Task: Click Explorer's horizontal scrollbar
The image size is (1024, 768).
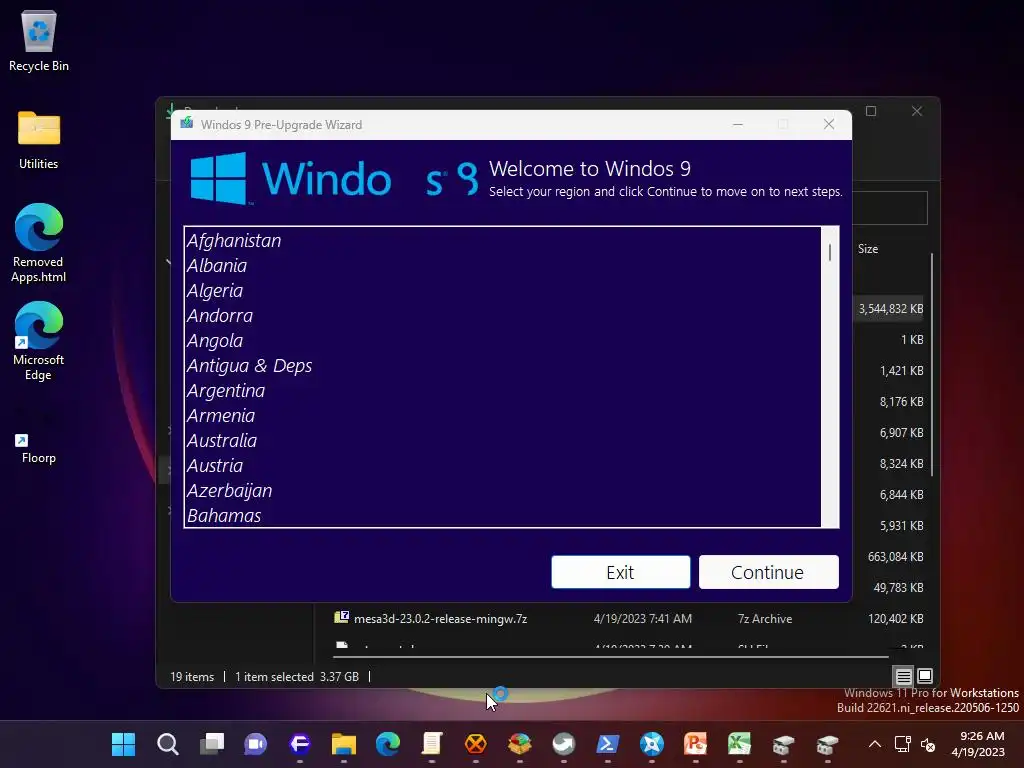Action: tap(611, 656)
